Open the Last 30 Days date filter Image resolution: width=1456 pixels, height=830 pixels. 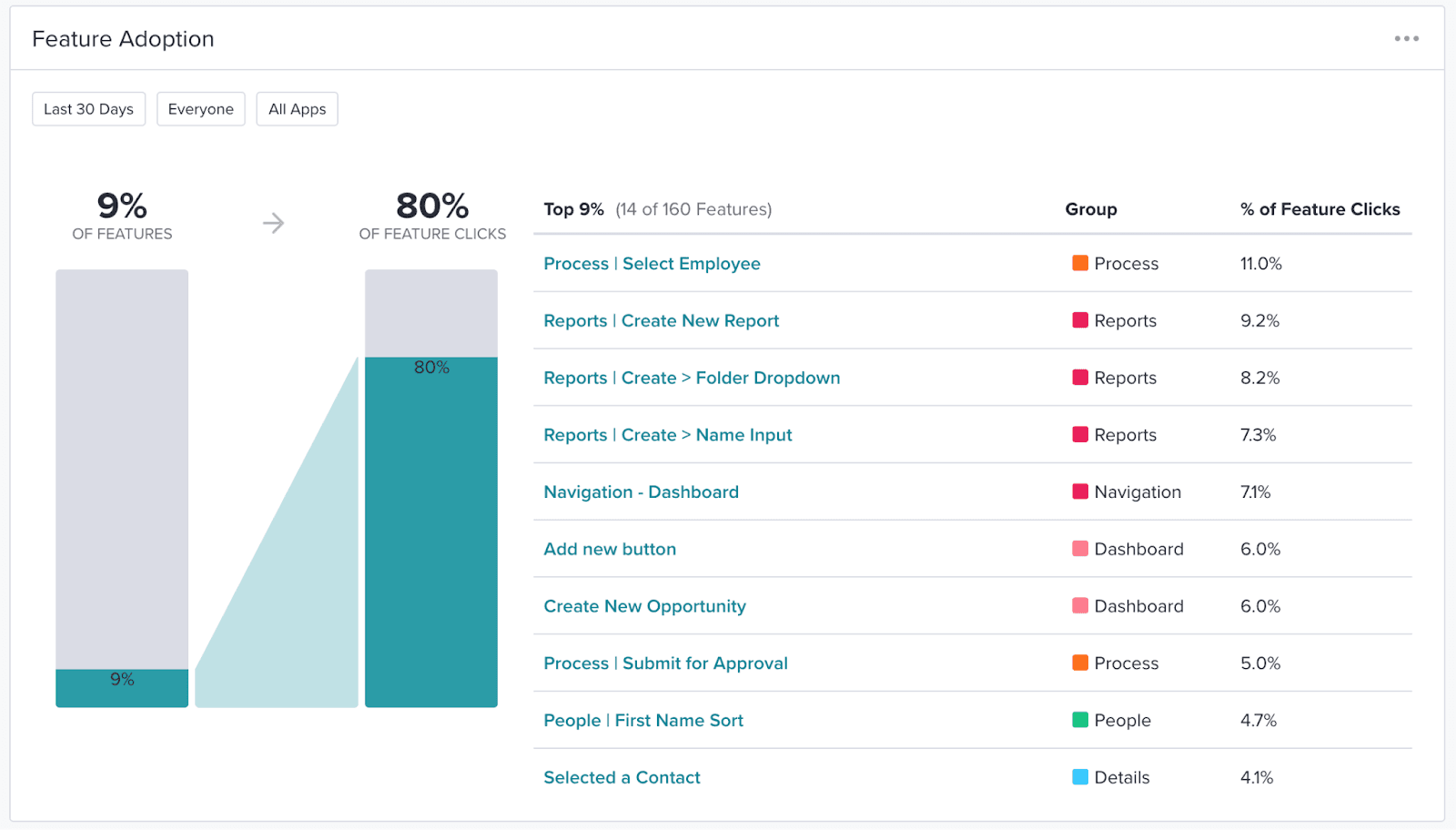88,109
